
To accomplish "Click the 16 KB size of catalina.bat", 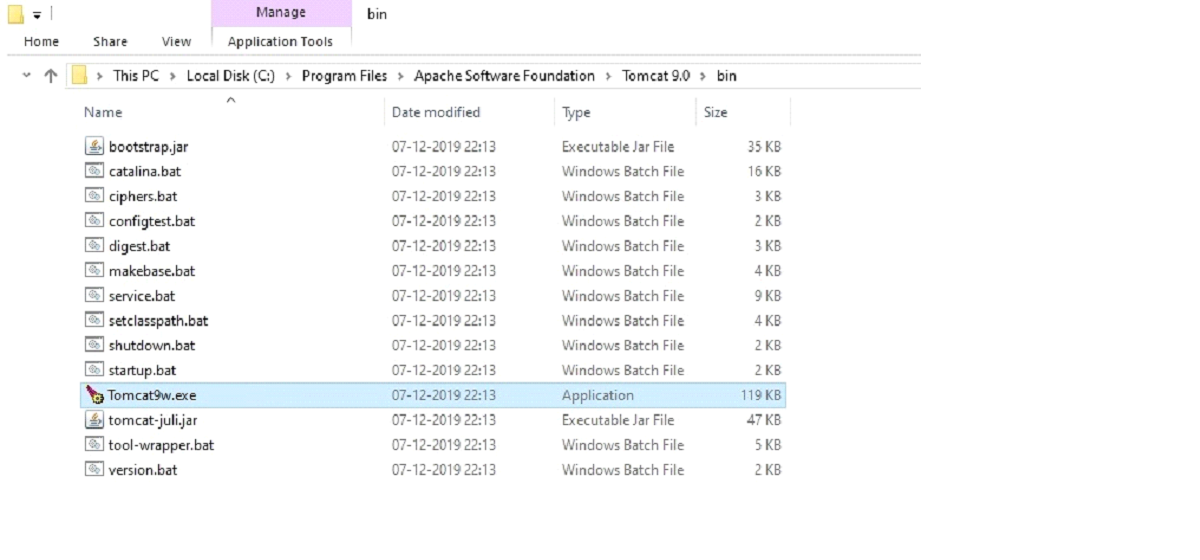I will [766, 171].
